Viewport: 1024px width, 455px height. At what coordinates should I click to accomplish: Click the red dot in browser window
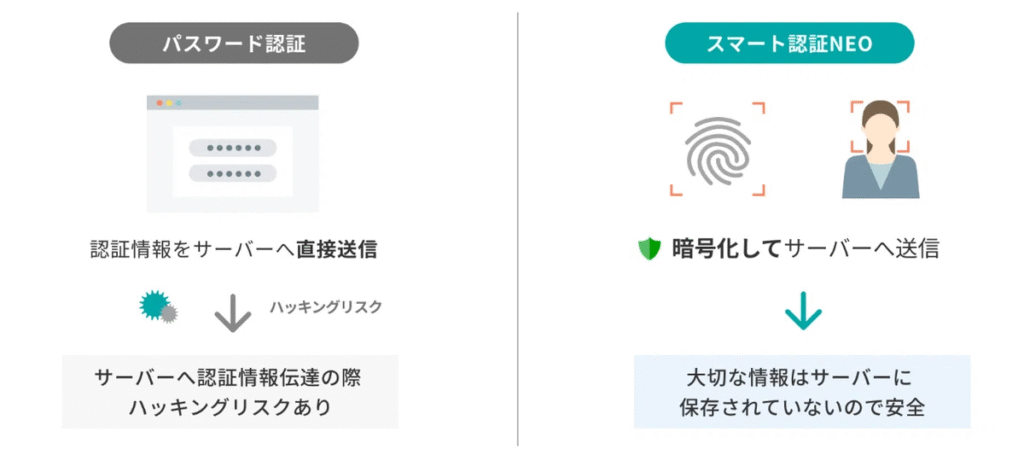tap(159, 103)
